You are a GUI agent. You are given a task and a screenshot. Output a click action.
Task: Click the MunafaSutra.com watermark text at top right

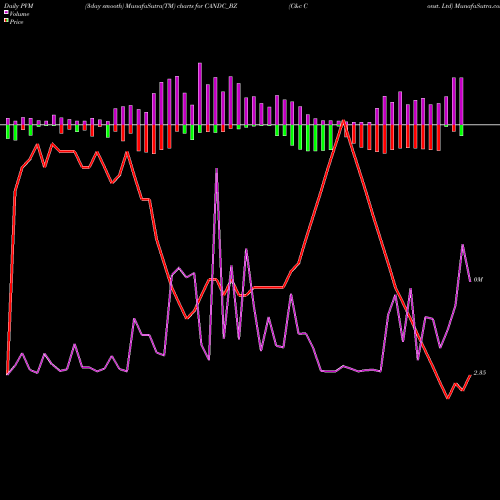tap(477, 6)
